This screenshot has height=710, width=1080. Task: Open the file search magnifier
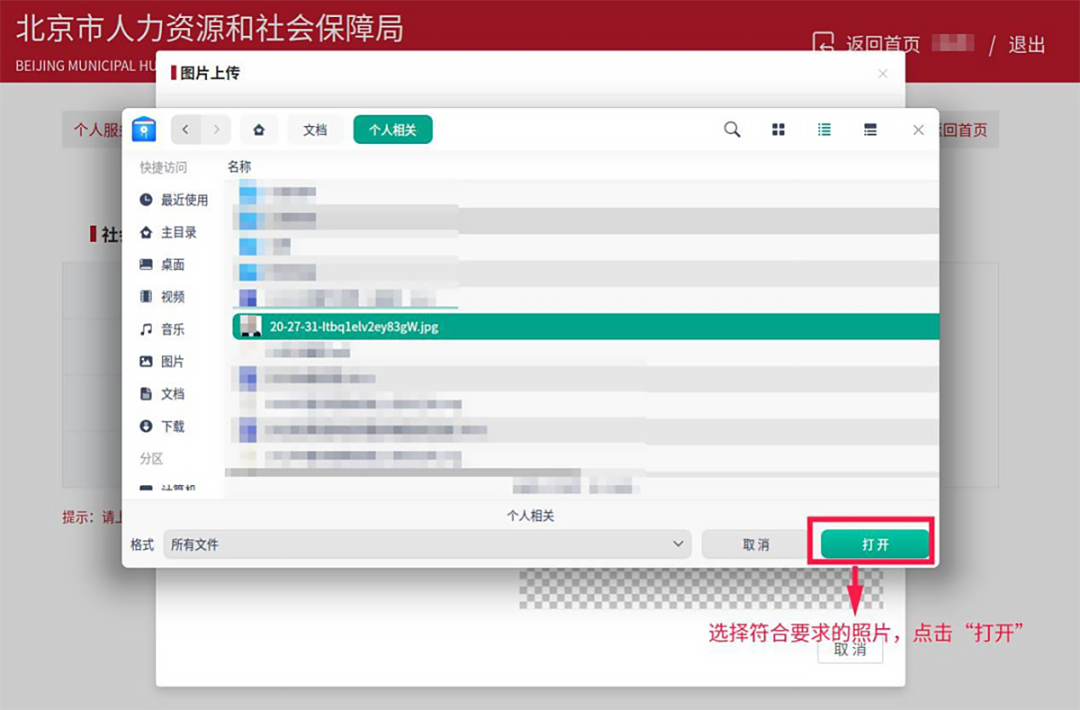(x=732, y=130)
